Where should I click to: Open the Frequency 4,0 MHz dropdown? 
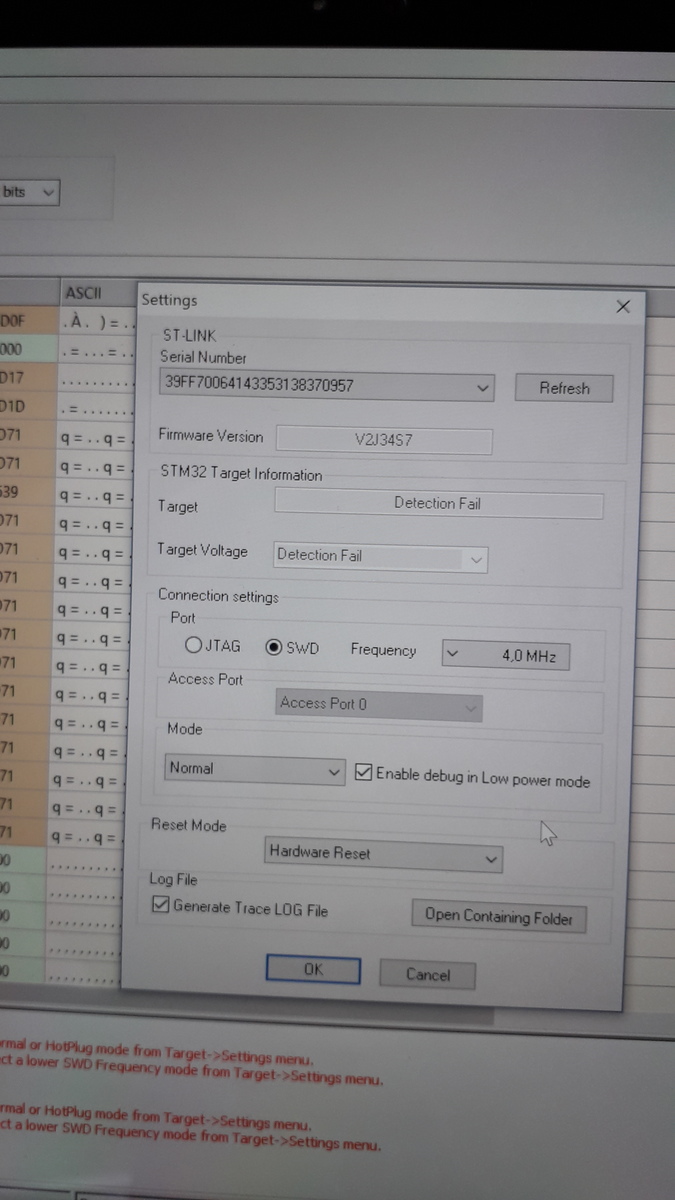(x=506, y=655)
